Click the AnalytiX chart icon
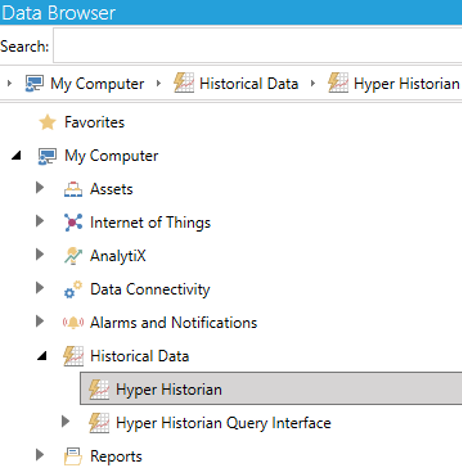The image size is (462, 469). 73,256
